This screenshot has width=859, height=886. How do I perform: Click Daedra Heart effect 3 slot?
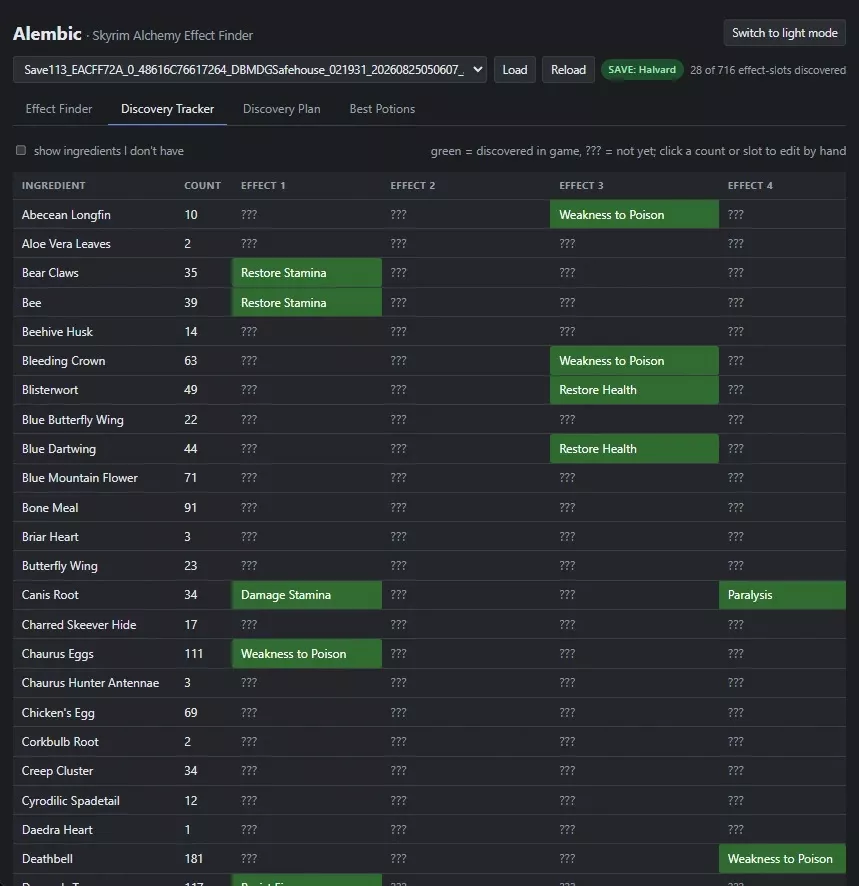(567, 829)
